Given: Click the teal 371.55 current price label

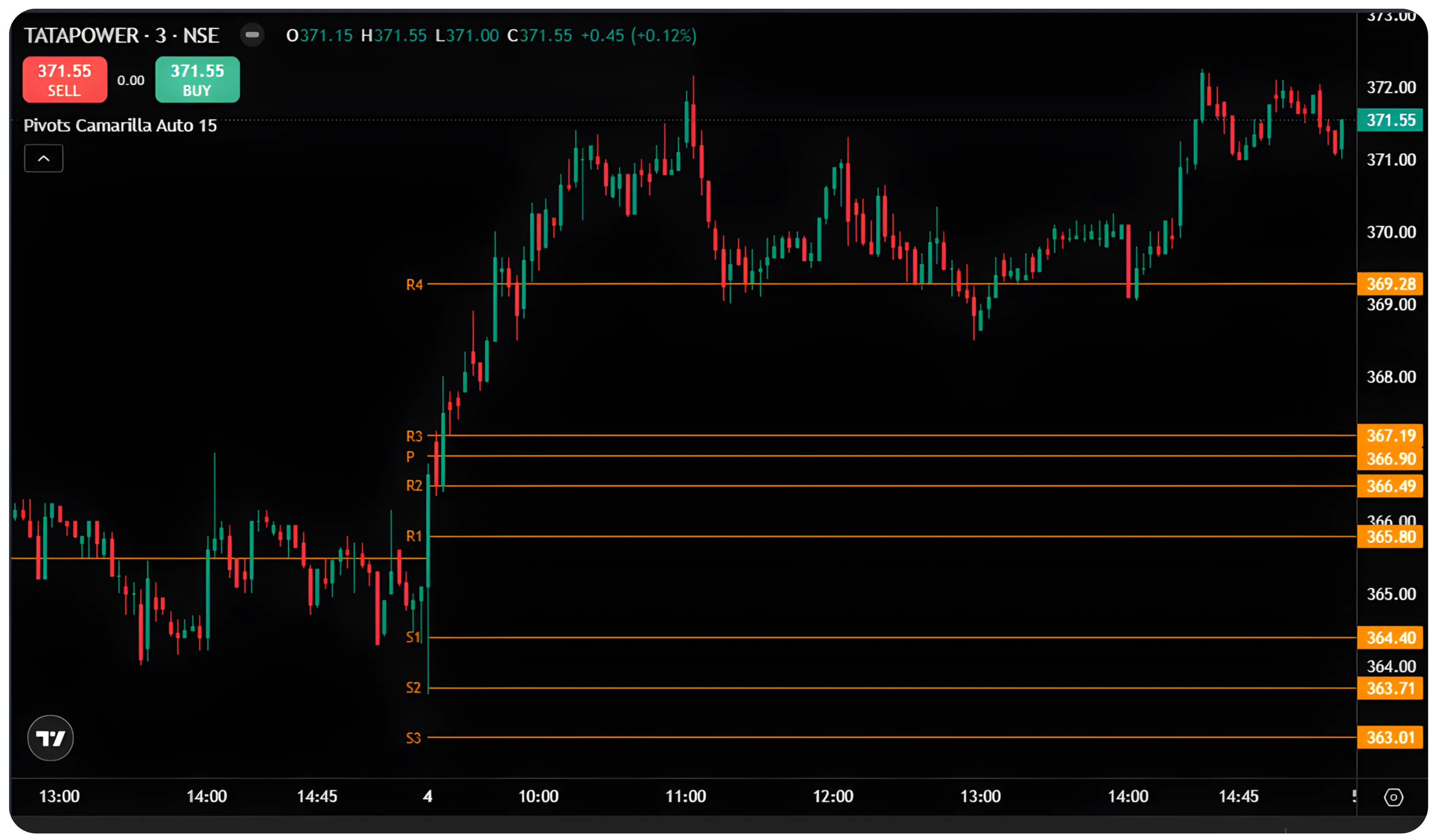Looking at the screenshot, I should (1391, 120).
